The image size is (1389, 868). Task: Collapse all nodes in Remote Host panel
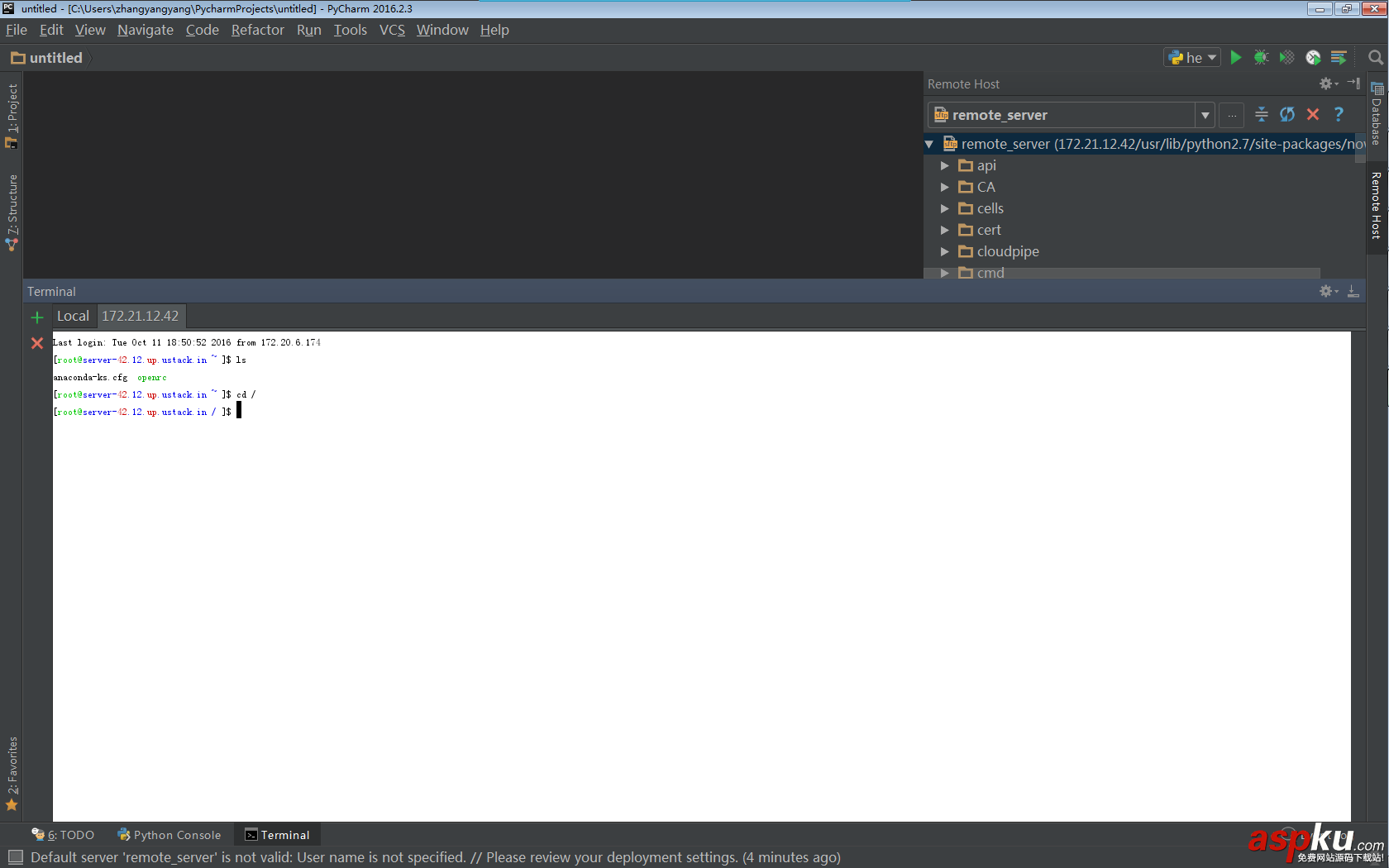click(x=1261, y=115)
